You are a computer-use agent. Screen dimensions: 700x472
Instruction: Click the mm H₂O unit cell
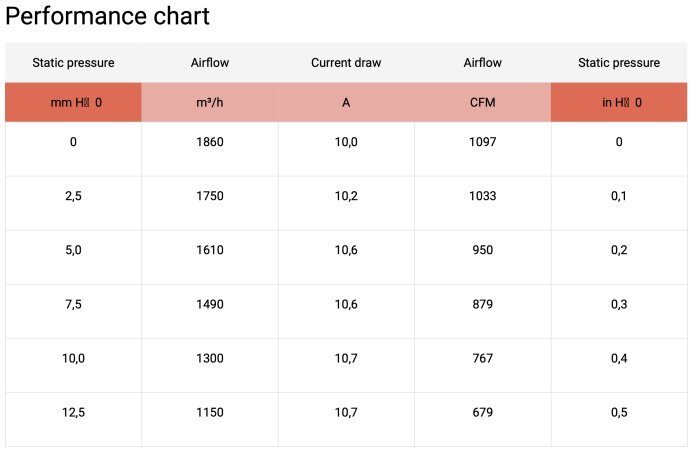tap(73, 102)
